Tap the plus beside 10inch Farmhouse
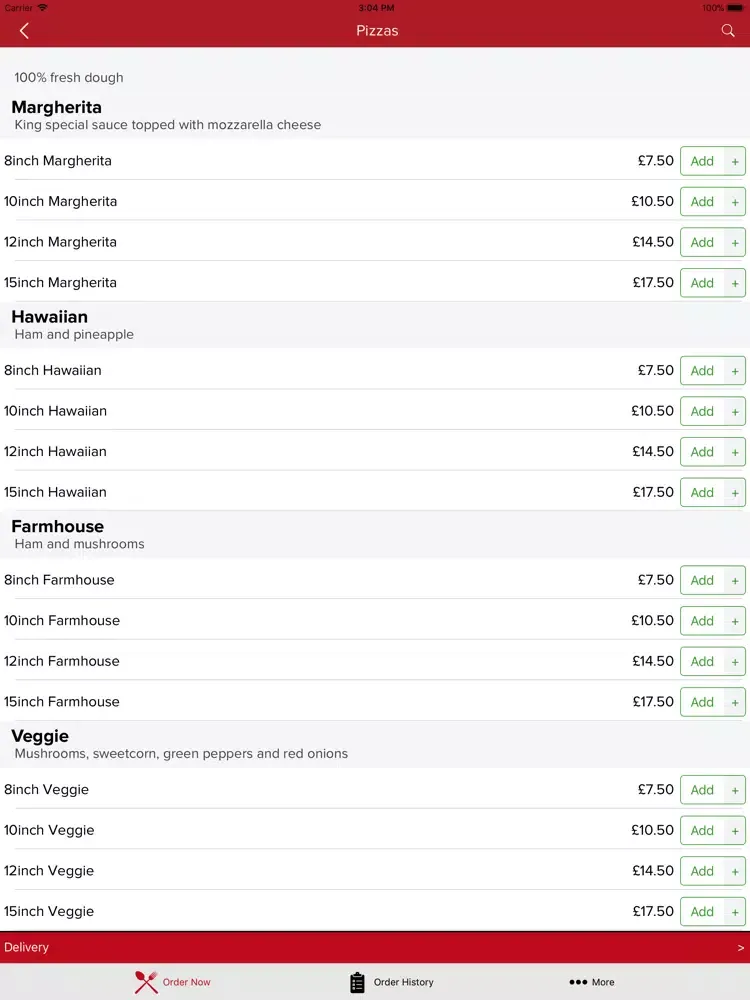Screen dimensions: 750x1000 (x=735, y=621)
